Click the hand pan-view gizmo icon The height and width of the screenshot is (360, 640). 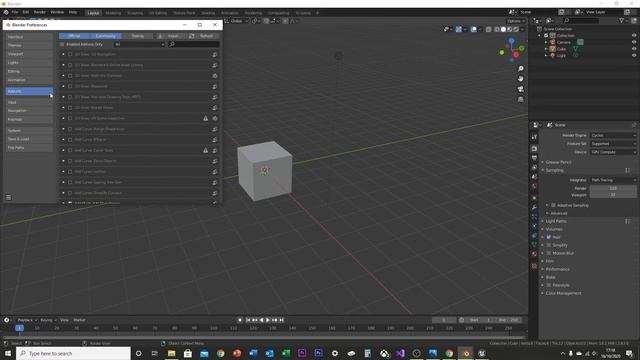[520, 79]
